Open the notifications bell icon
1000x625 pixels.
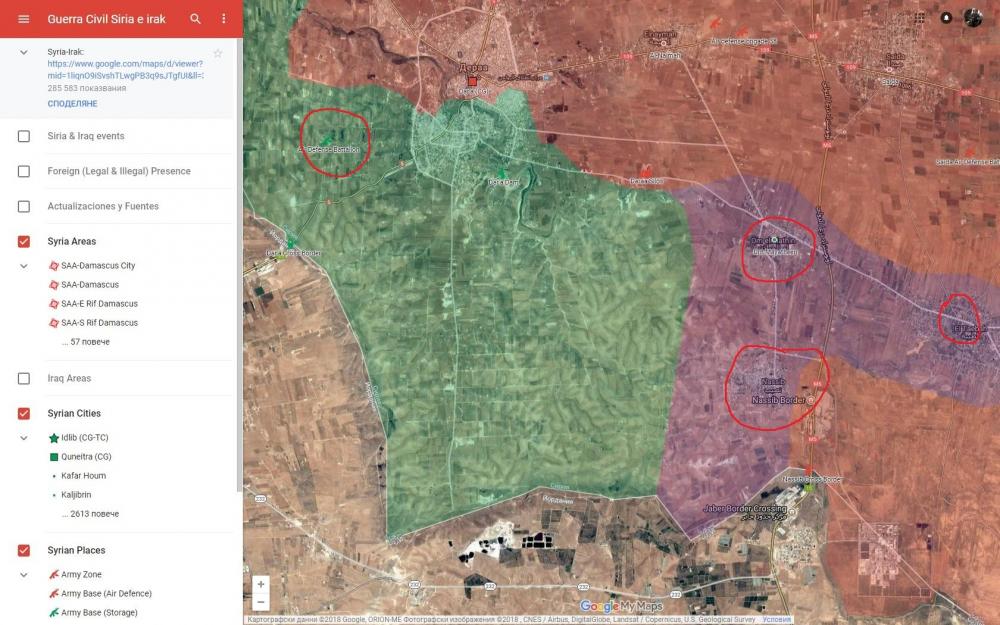click(946, 18)
